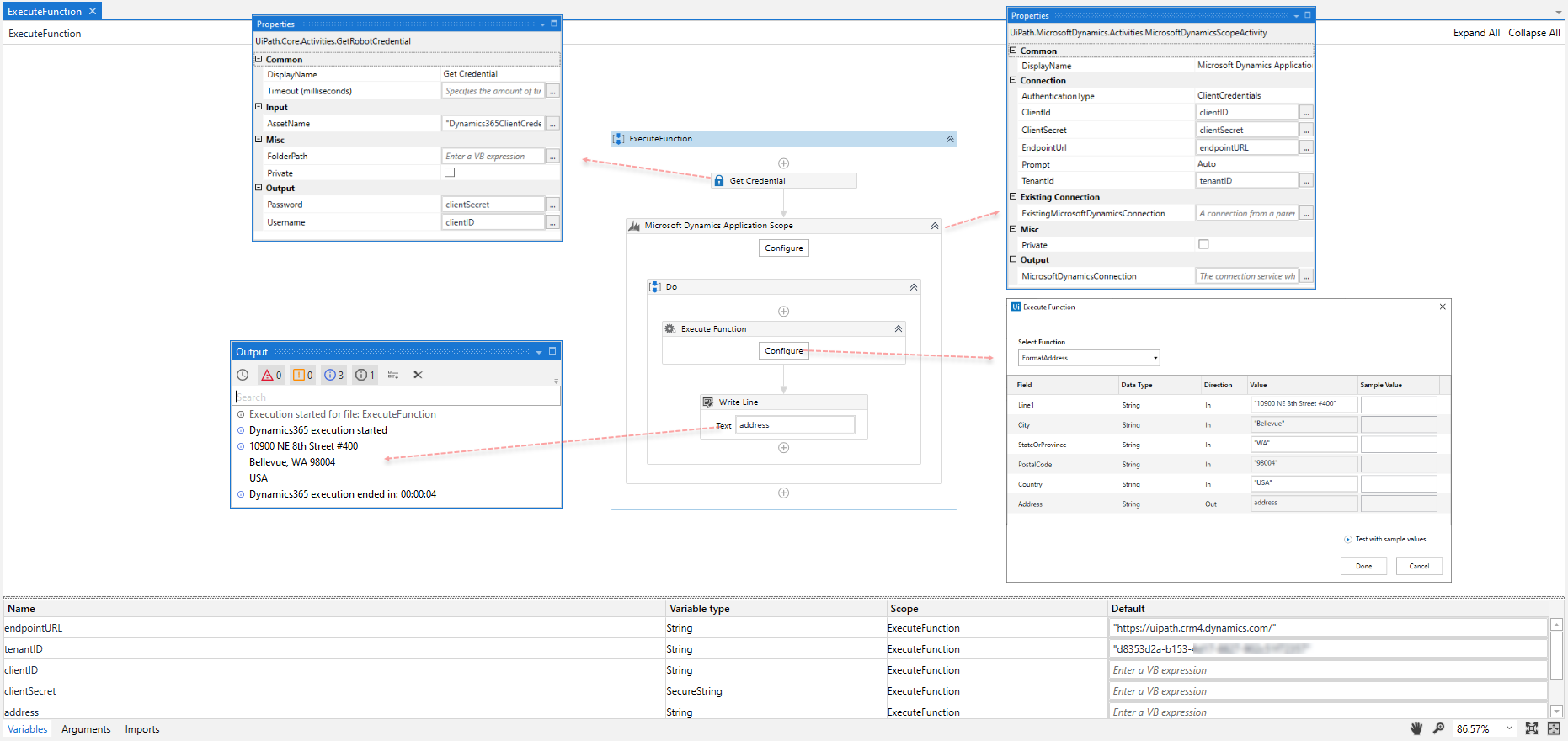Toggle error messages filter in Output
The image size is (1568, 741).
click(x=271, y=375)
